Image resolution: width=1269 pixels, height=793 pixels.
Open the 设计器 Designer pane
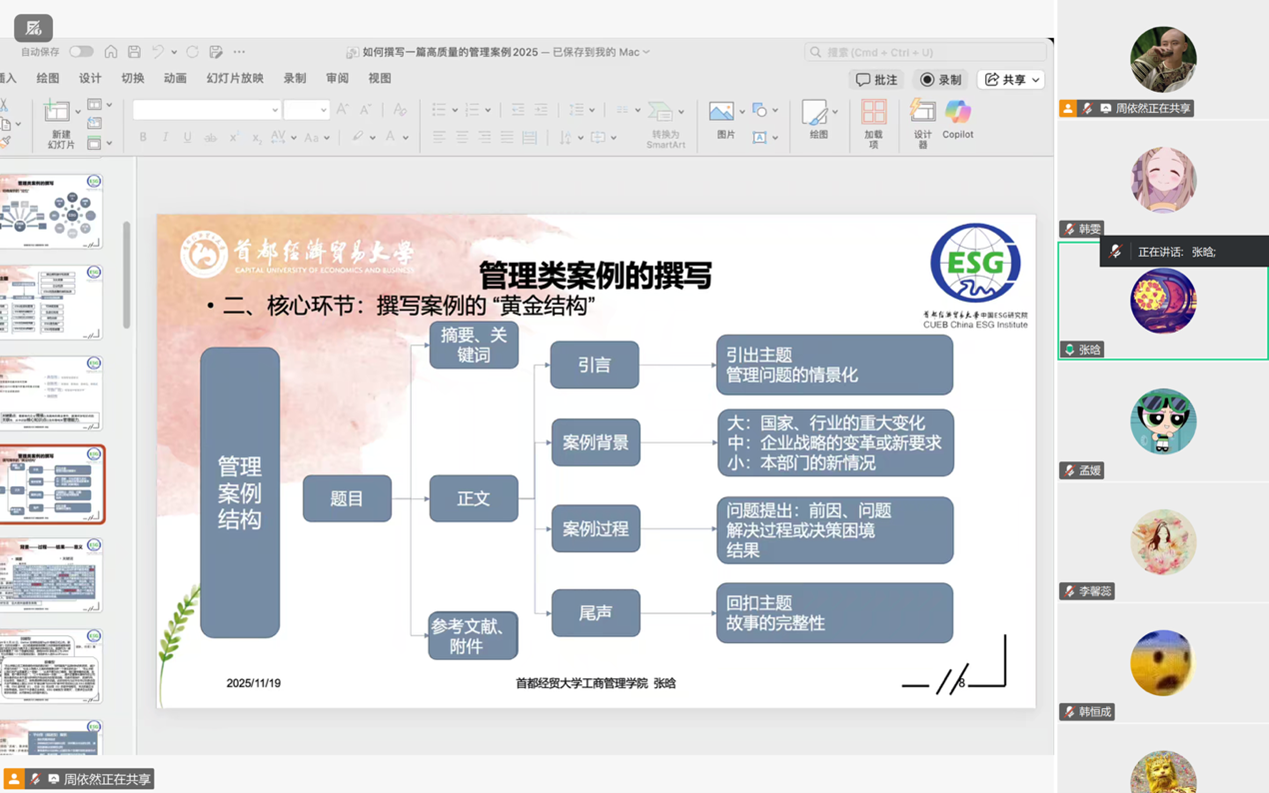(x=922, y=121)
